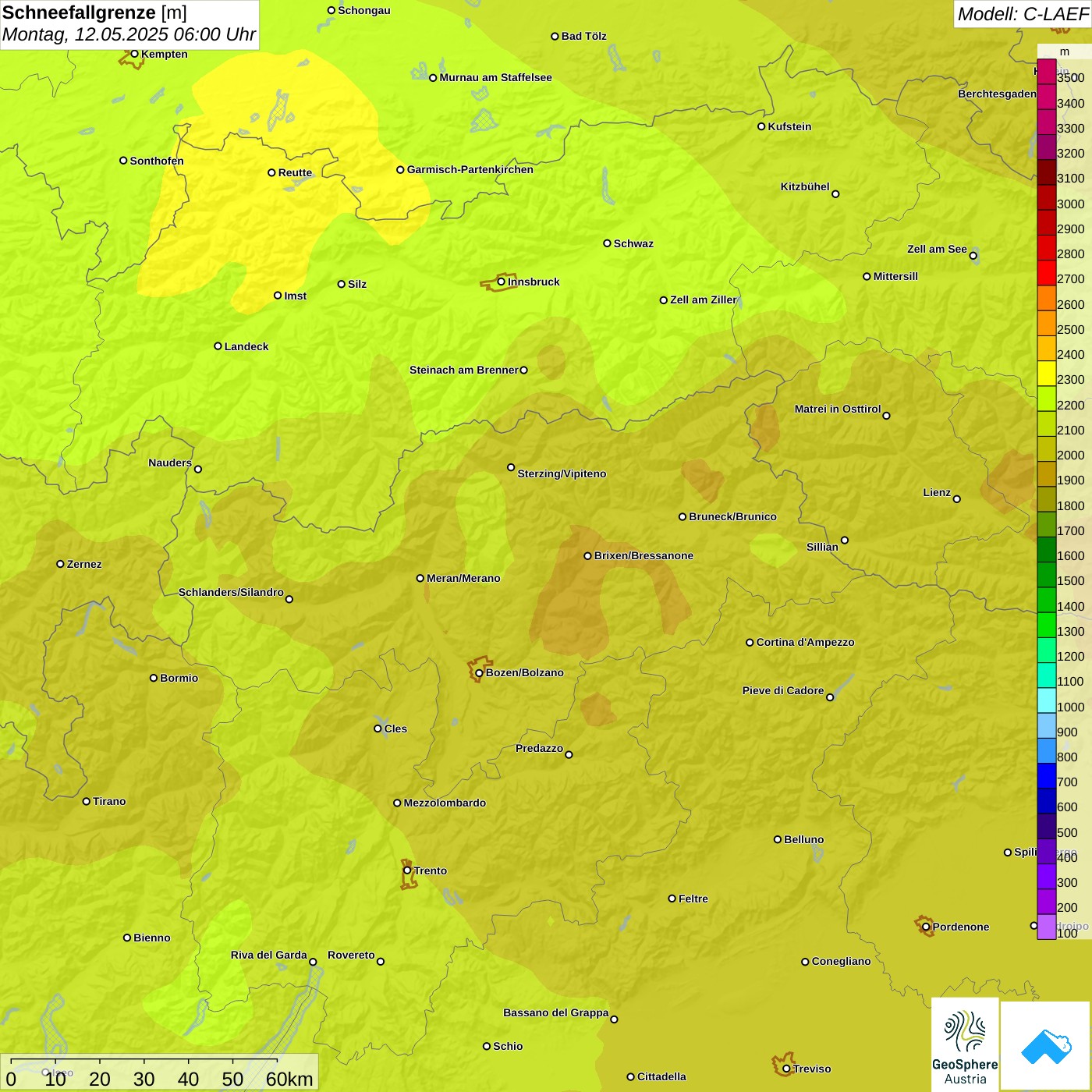Click the Nauders marker circle

198,469
